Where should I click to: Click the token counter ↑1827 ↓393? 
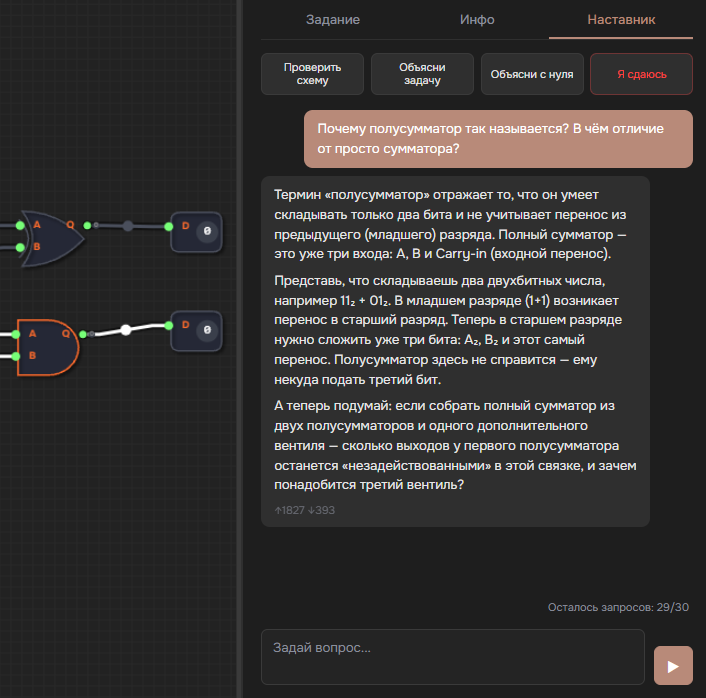(x=305, y=510)
